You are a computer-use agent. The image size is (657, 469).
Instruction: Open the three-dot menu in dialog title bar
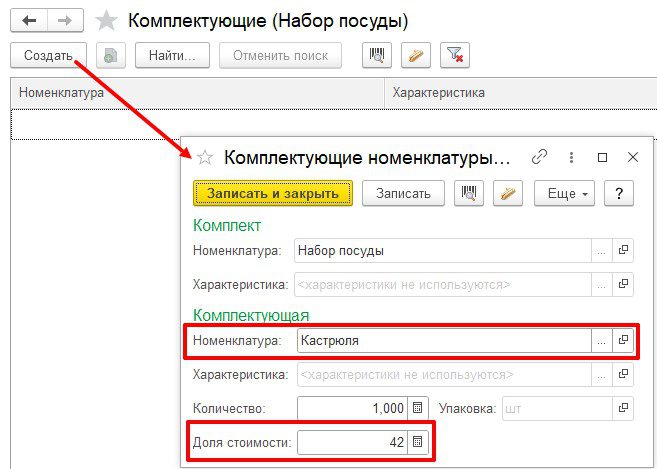[x=571, y=157]
